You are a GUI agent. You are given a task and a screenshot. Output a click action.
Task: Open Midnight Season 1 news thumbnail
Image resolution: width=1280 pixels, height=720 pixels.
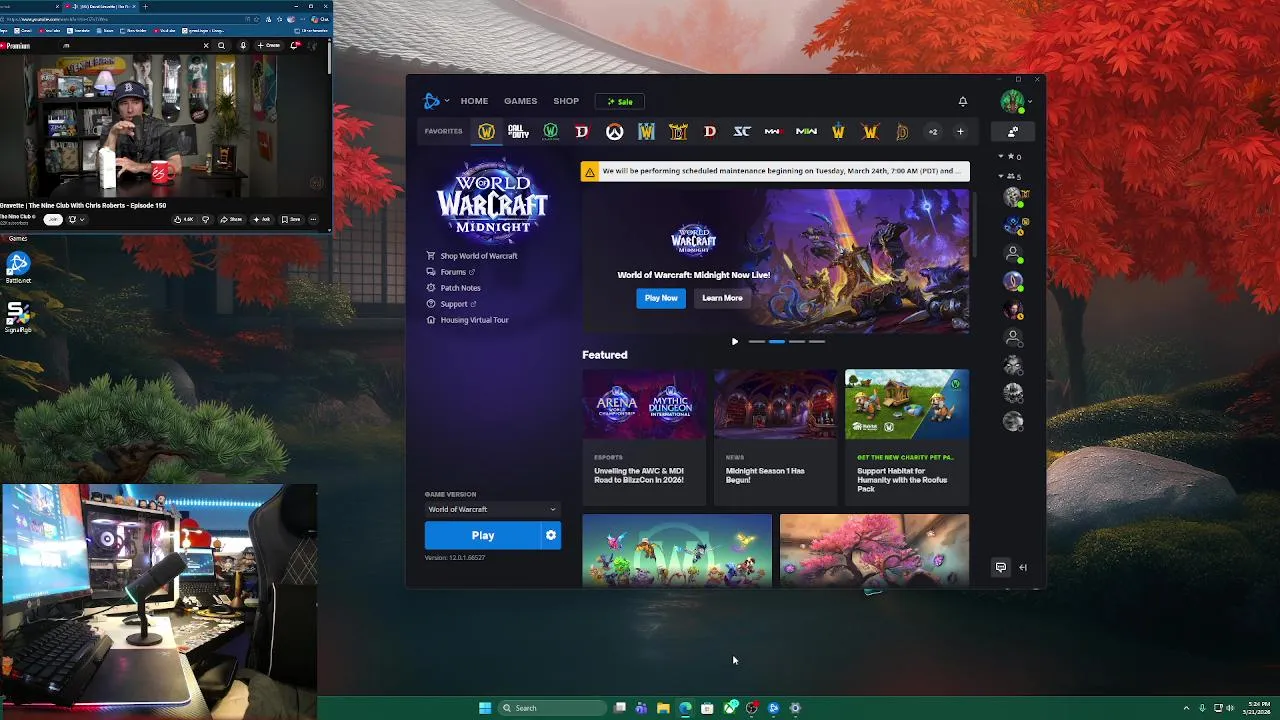coord(775,405)
